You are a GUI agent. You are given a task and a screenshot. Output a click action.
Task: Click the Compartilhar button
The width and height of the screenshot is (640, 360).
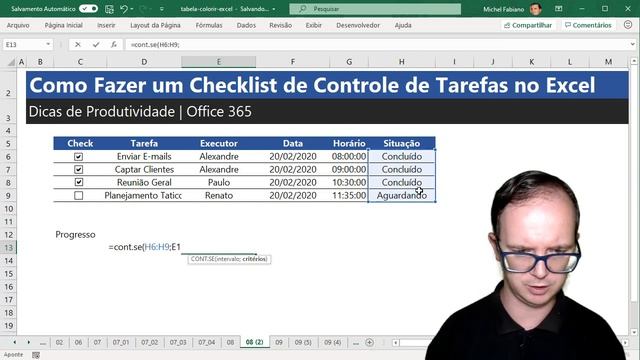tap(528, 25)
